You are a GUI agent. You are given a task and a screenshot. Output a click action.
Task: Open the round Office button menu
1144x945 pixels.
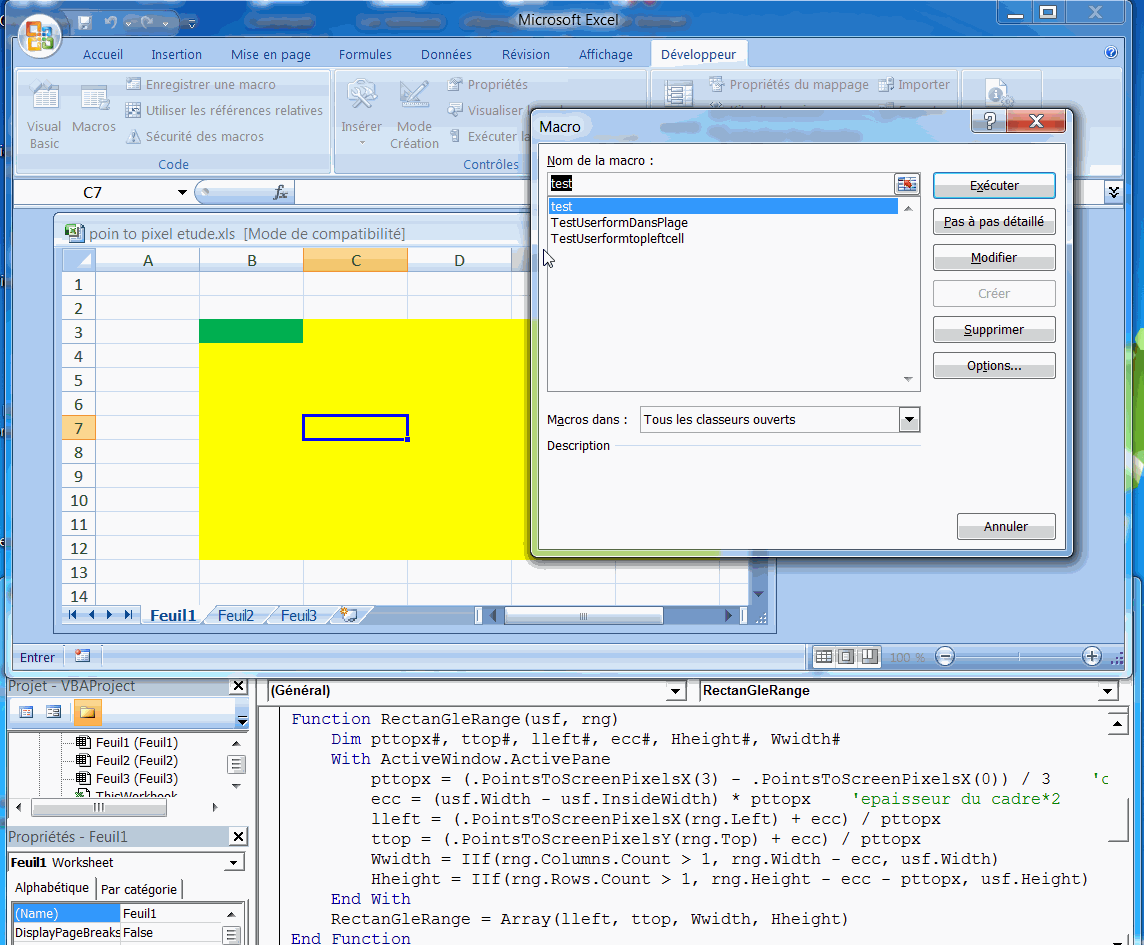pos(39,35)
